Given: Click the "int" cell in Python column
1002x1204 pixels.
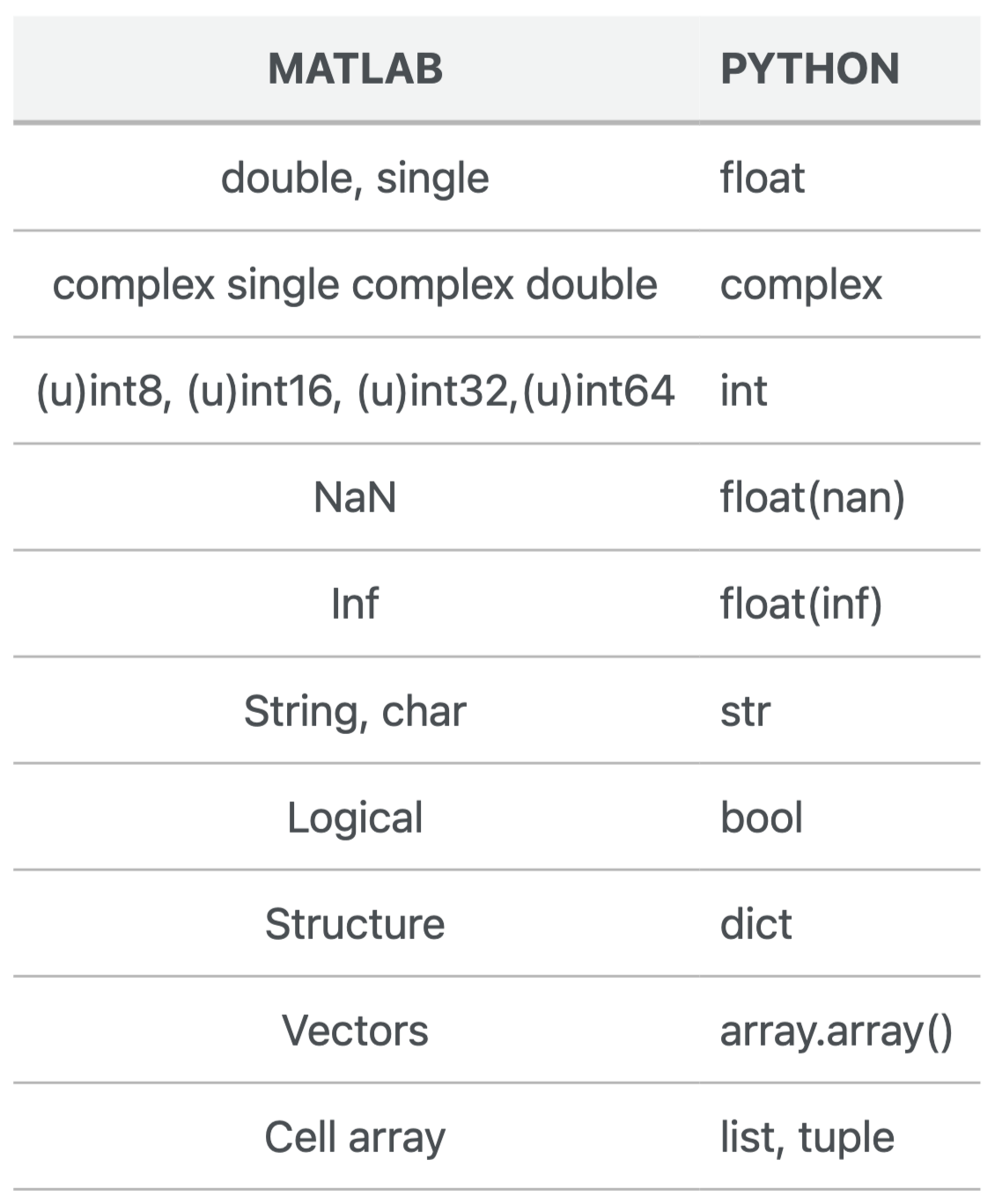Looking at the screenshot, I should tap(744, 391).
